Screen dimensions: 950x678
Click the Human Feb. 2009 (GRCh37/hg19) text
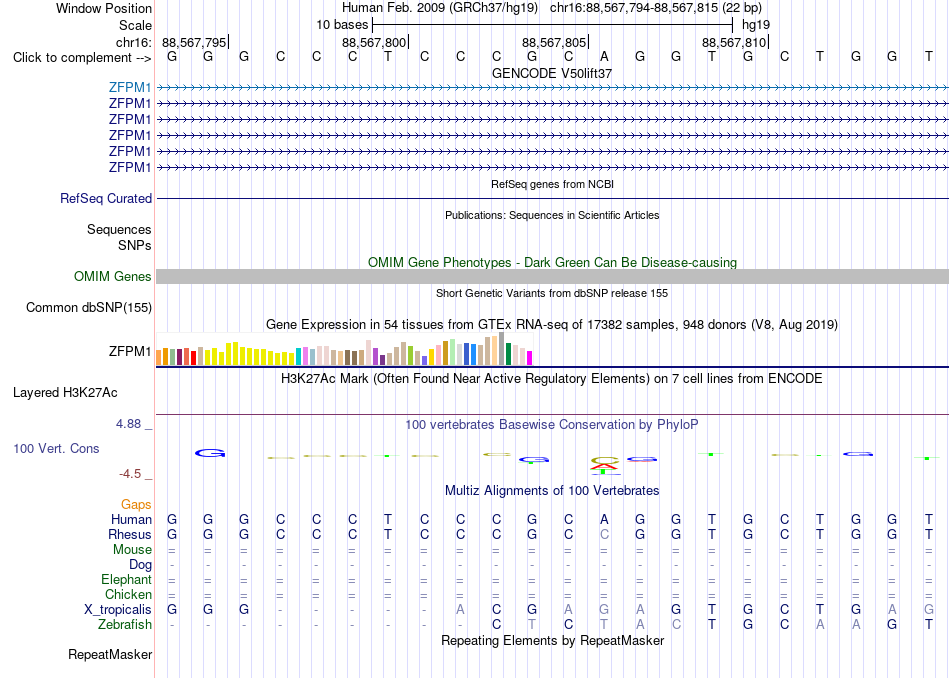tap(440, 8)
